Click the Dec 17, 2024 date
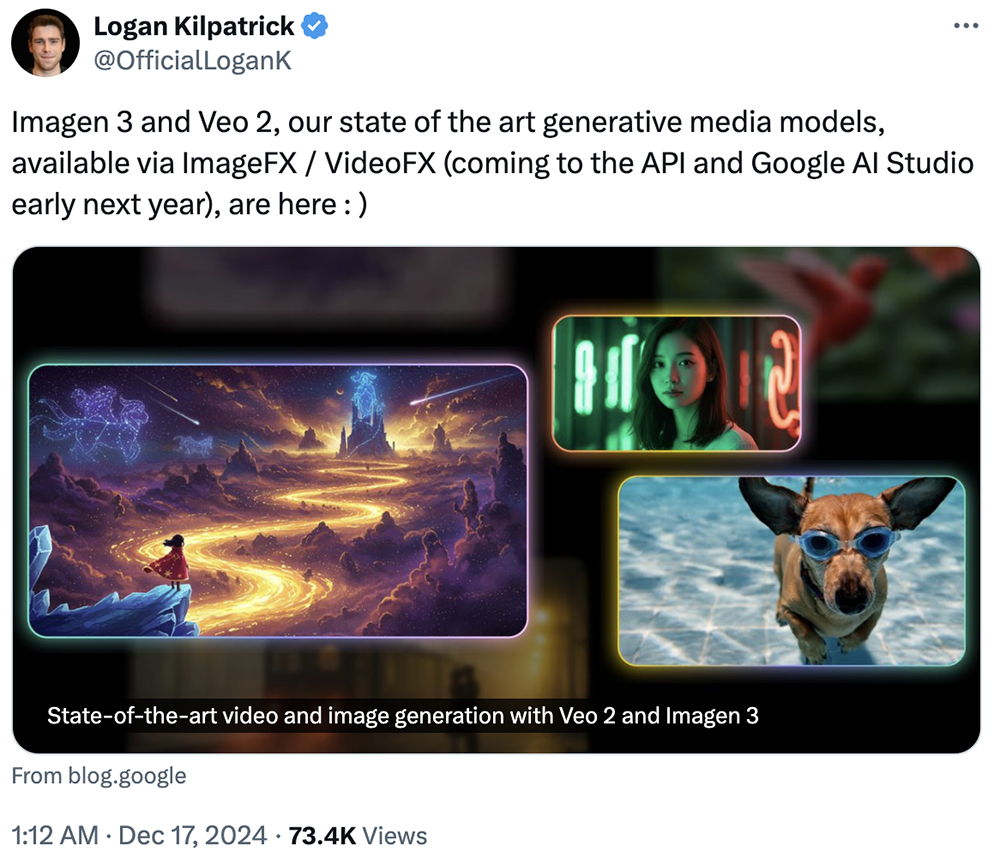This screenshot has width=1000, height=864. [x=193, y=835]
